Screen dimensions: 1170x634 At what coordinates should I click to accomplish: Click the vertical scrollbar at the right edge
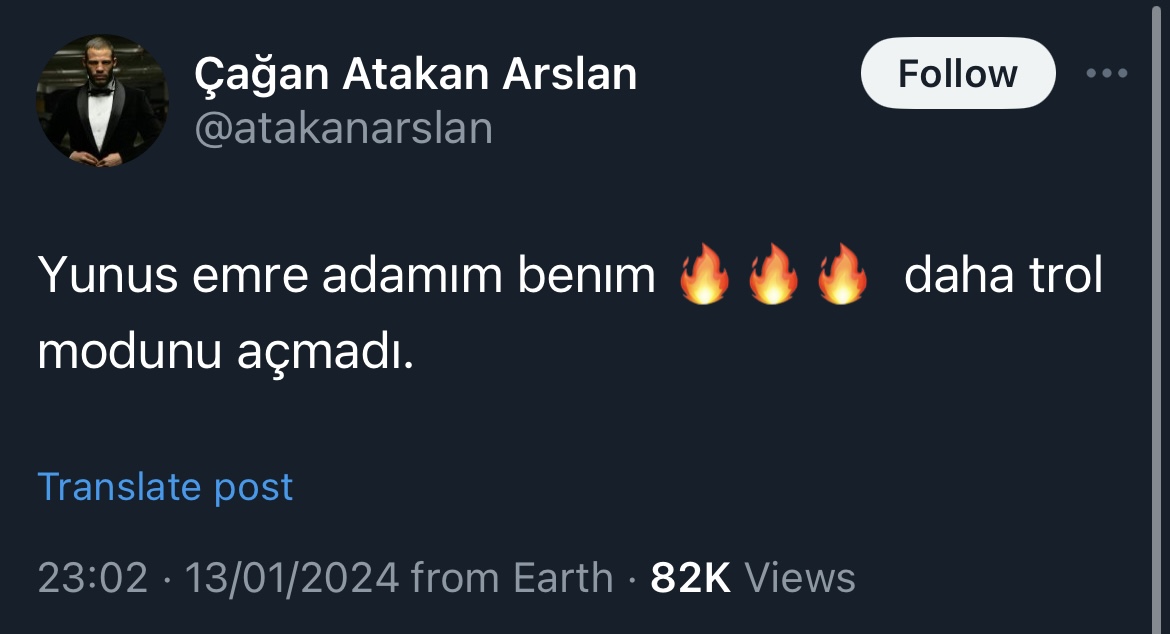click(x=1159, y=317)
